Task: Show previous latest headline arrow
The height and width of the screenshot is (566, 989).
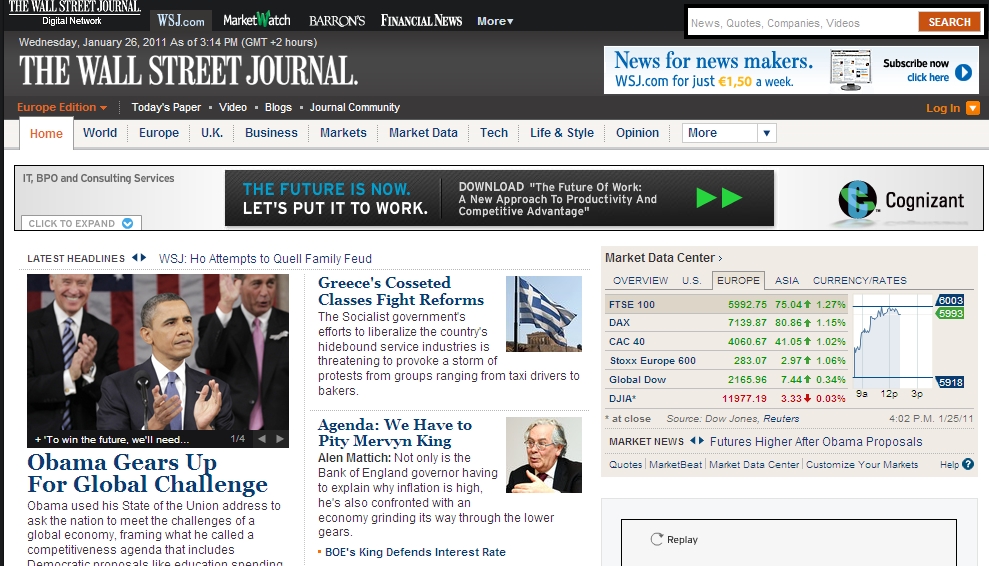Action: pyautogui.click(x=135, y=257)
